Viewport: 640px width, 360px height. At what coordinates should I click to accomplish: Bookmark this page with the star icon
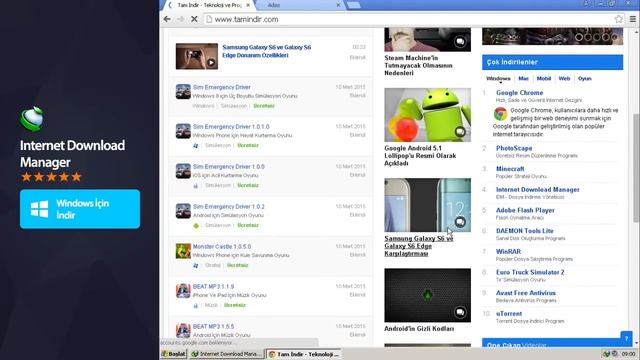[618, 19]
